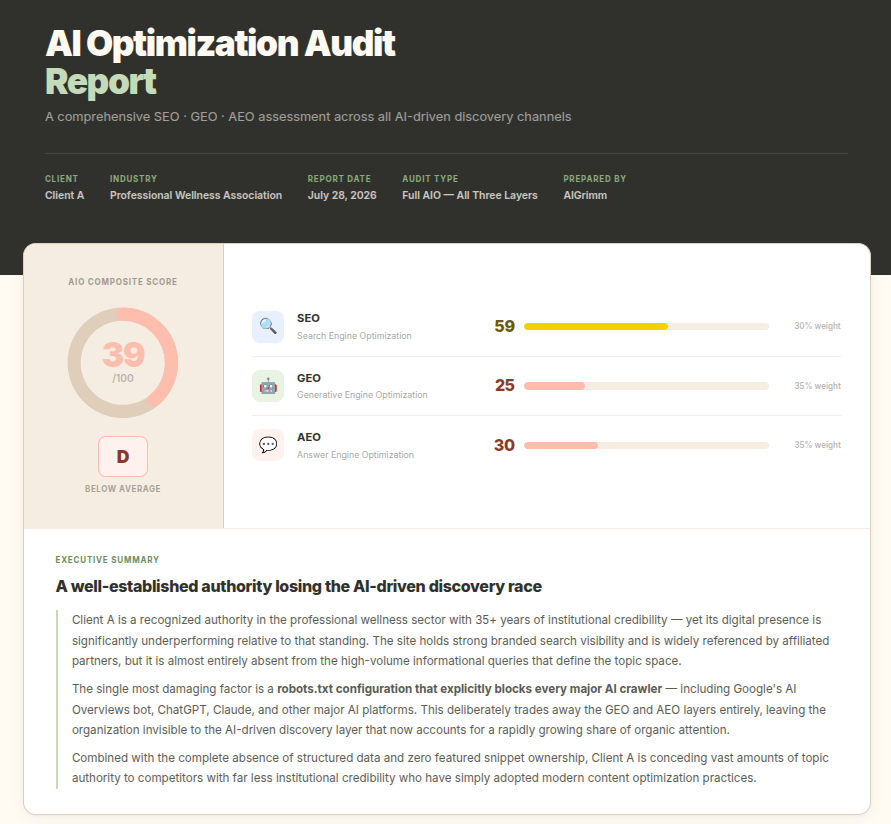Click the composite score donut chart

(x=123, y=363)
